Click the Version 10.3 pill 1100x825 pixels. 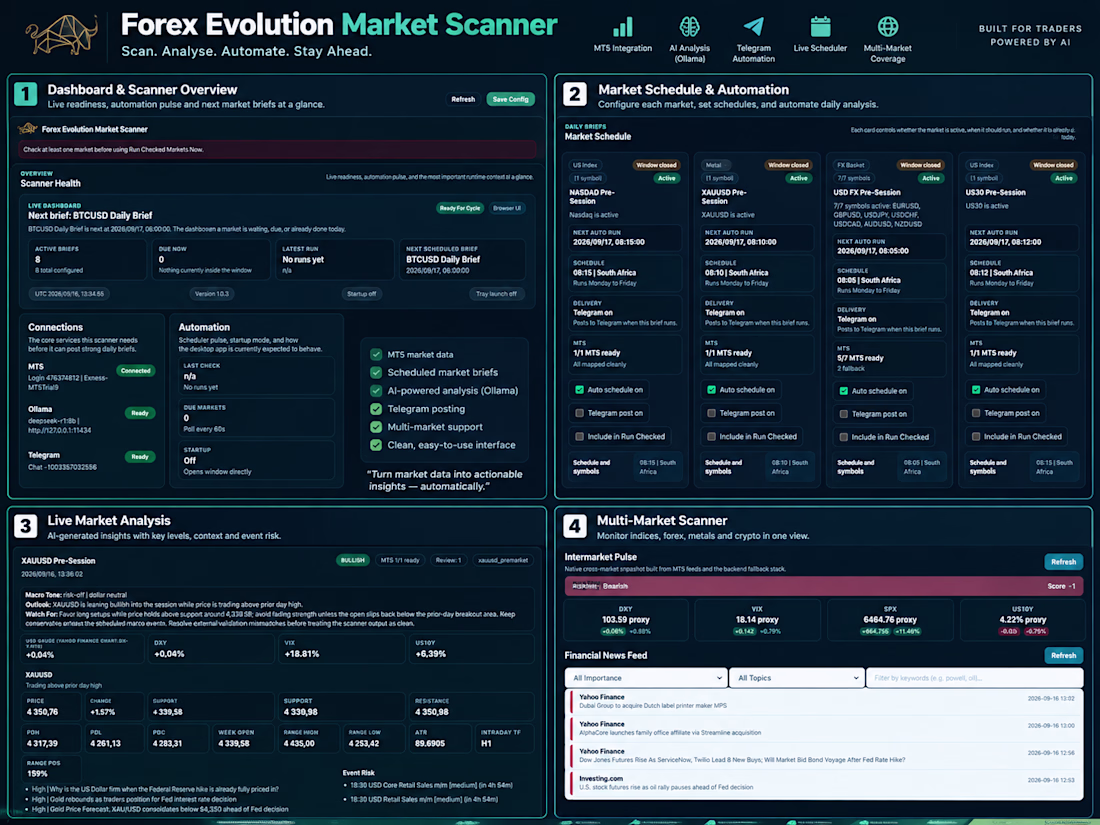212,294
